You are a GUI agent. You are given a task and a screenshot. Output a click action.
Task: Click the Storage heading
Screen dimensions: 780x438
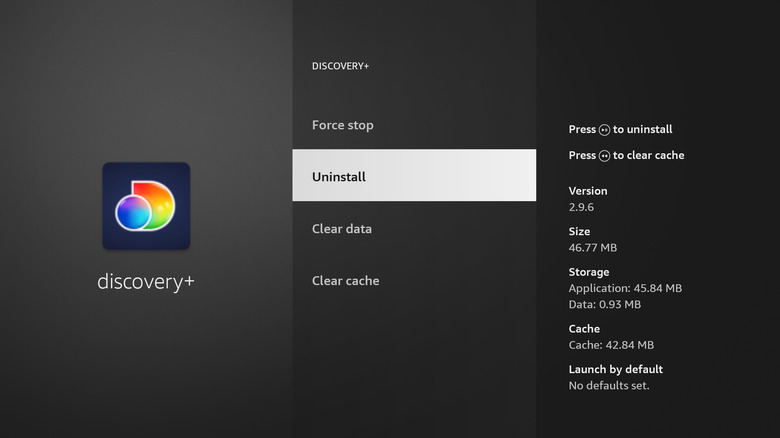coord(589,272)
